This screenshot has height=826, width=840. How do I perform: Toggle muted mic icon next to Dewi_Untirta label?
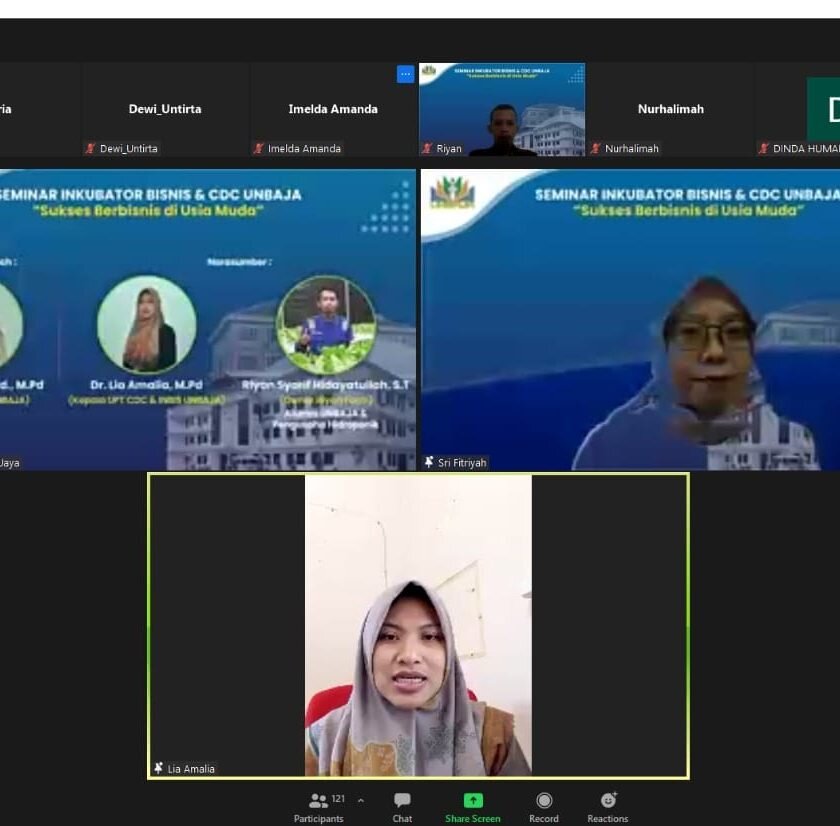(91, 149)
